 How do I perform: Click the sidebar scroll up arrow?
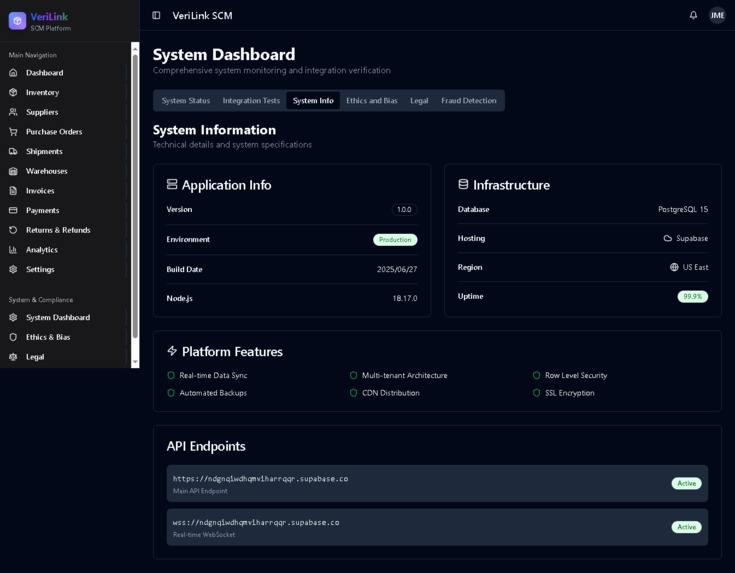(x=135, y=48)
